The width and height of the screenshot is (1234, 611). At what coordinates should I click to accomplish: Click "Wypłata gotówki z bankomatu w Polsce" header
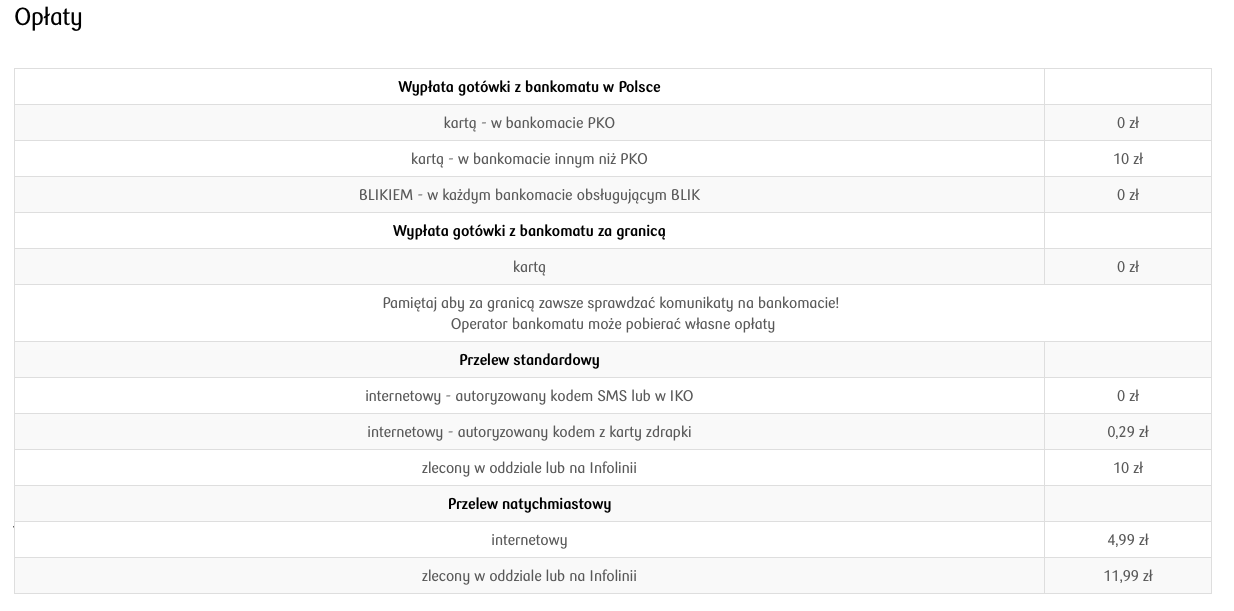click(x=529, y=87)
